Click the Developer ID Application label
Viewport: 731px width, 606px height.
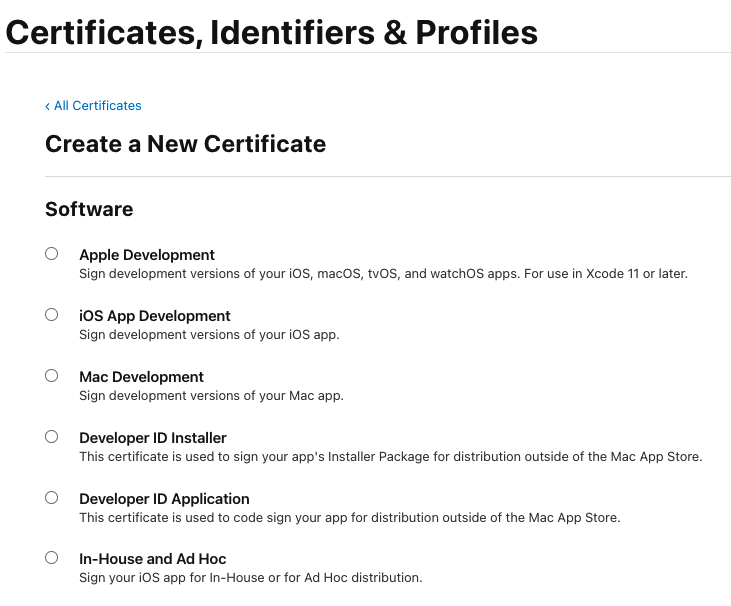164,499
